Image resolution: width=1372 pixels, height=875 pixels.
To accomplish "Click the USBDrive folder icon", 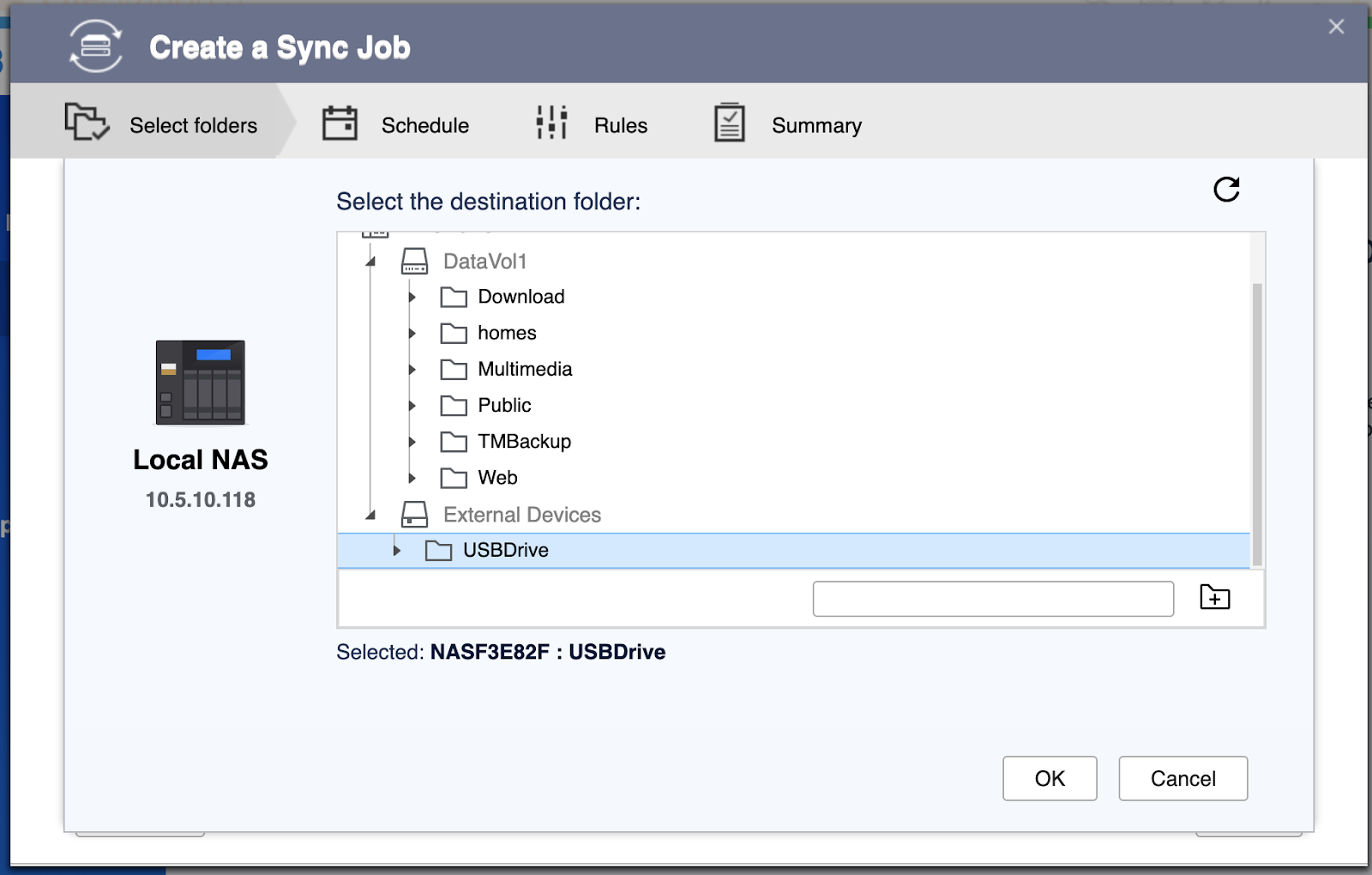I will click(x=438, y=550).
